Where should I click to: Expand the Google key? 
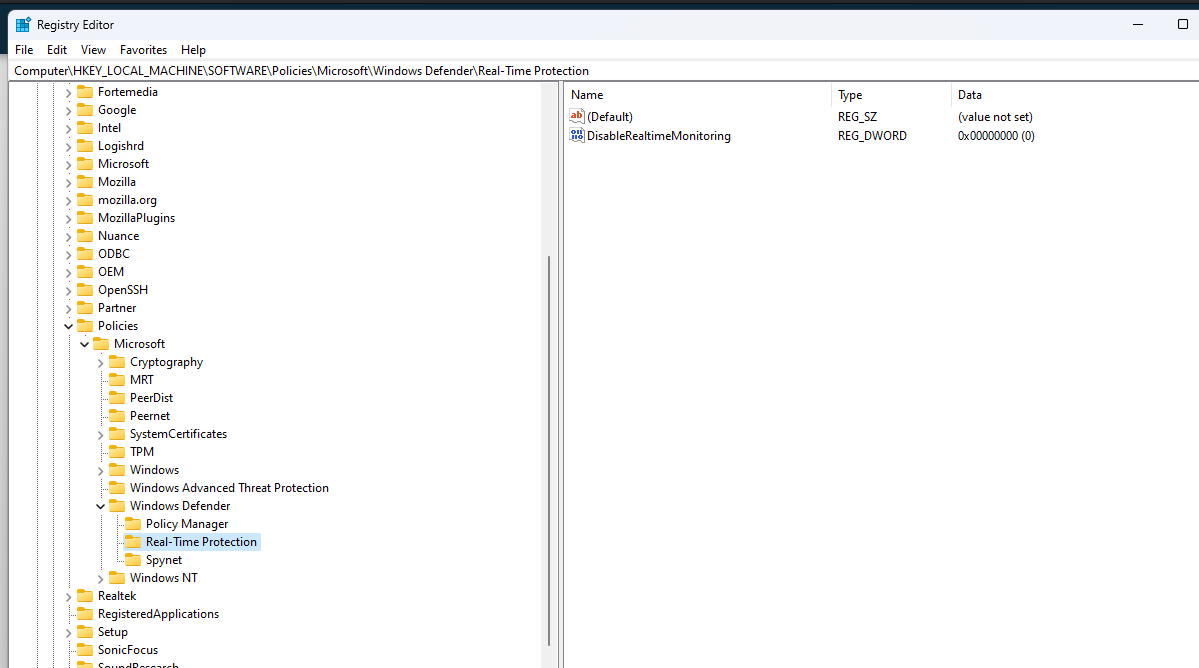pos(68,110)
